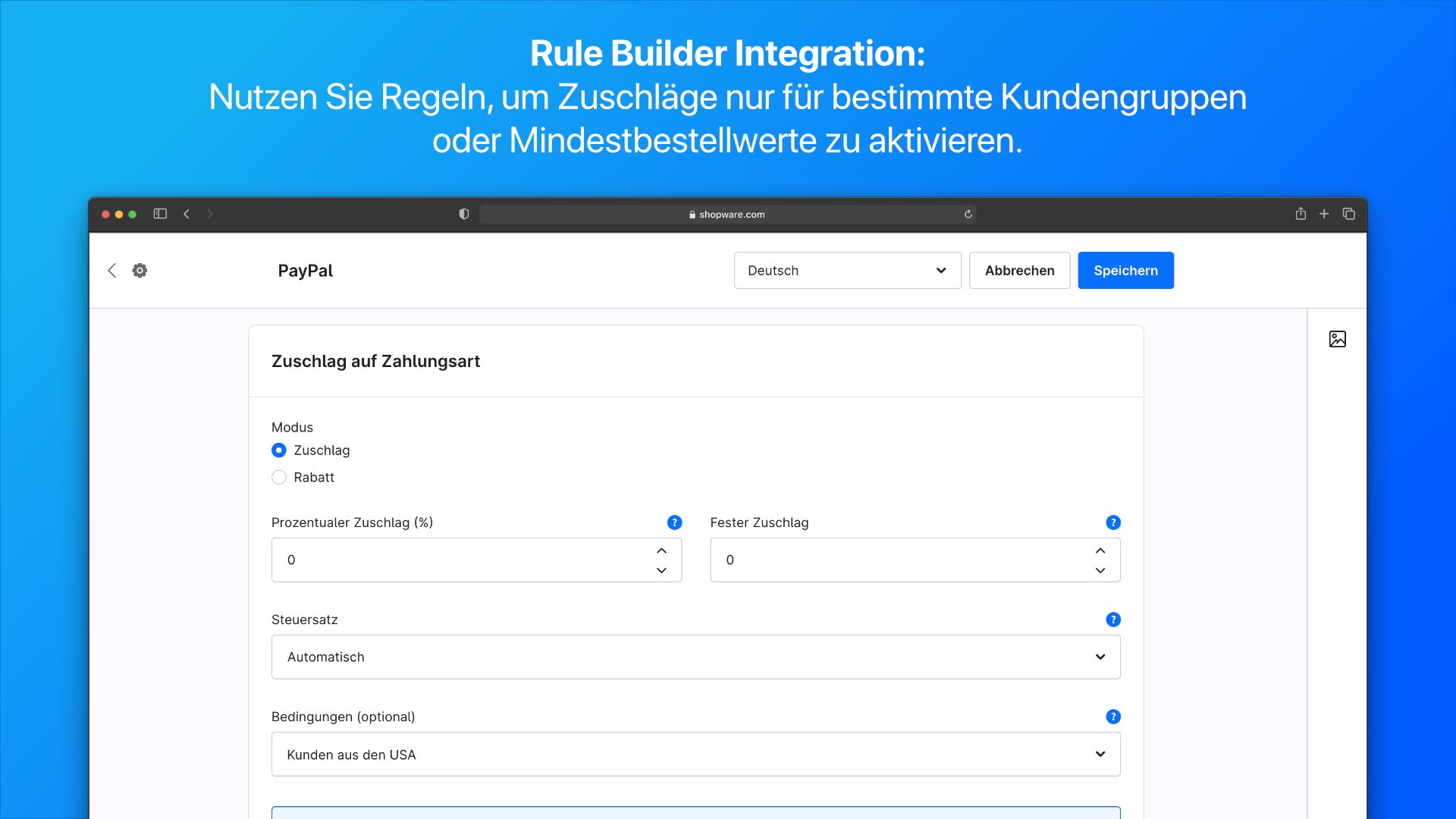Increase Fester Zuschlag with up arrow

[x=1100, y=551]
